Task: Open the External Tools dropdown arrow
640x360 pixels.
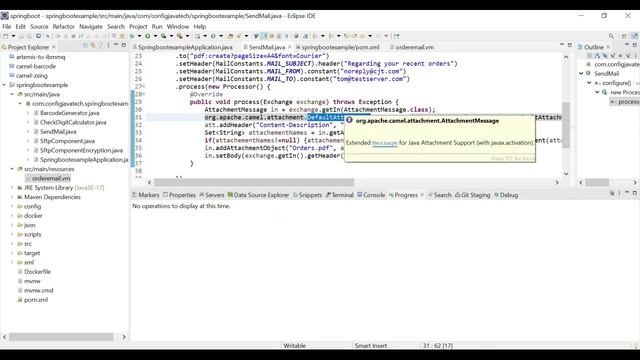Action: point(187,36)
